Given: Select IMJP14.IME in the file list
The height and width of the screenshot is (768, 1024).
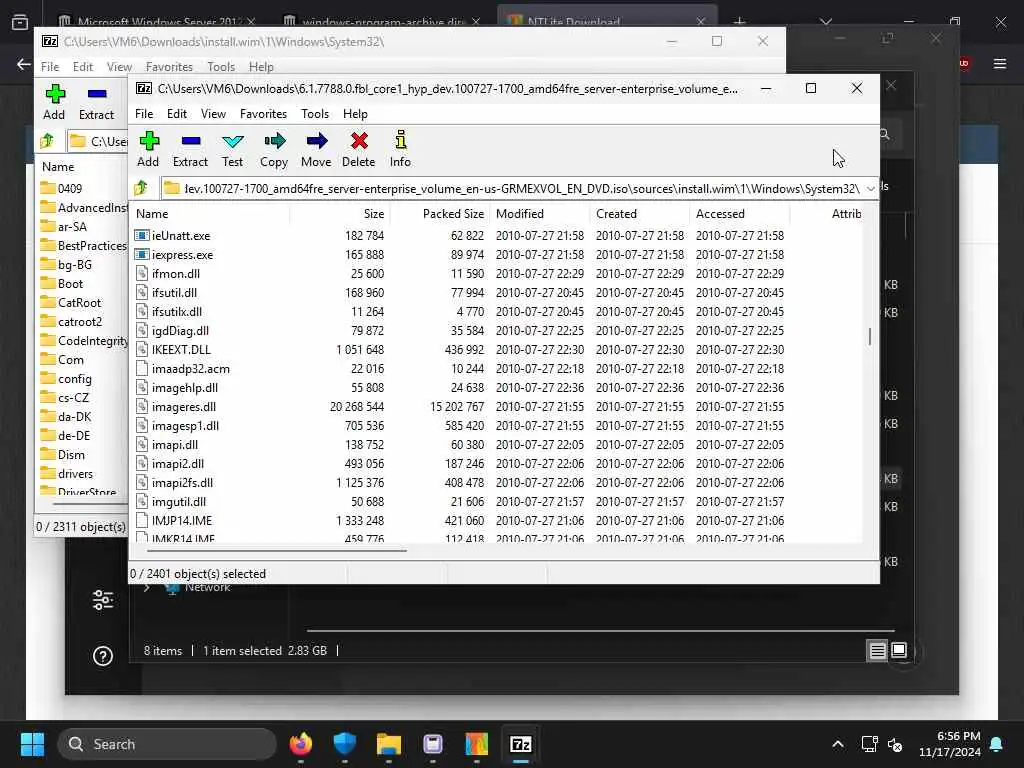Looking at the screenshot, I should [182, 520].
